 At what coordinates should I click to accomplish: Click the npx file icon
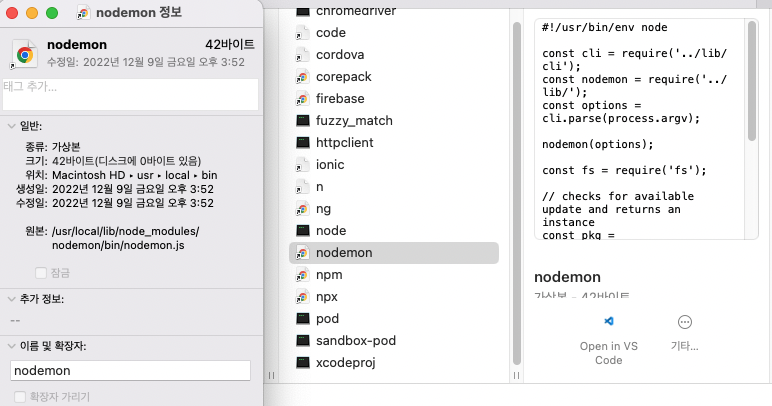coord(302,297)
